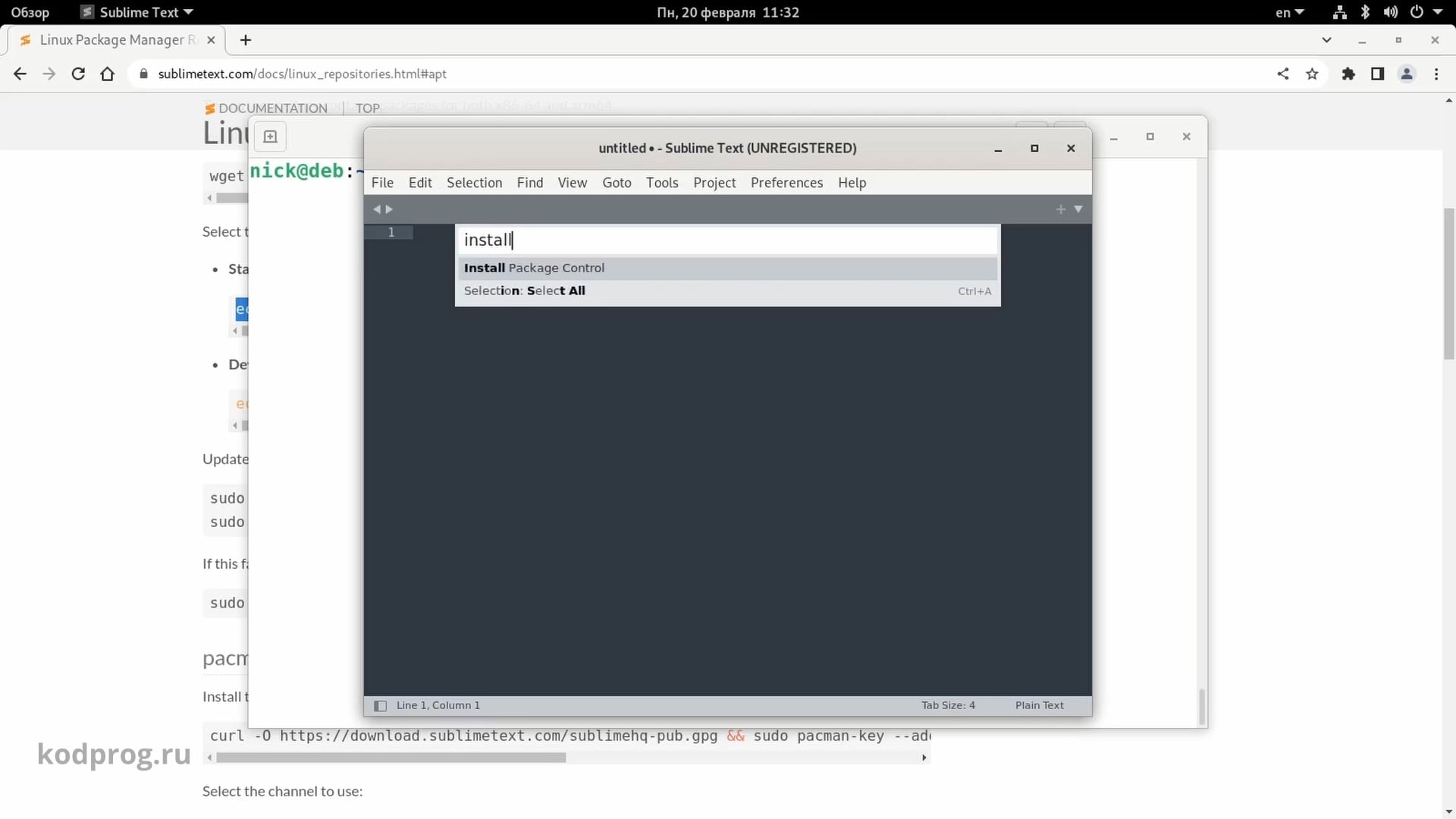Open the tab list dropdown triangle in Sublime
The width and height of the screenshot is (1456, 819).
click(1078, 209)
